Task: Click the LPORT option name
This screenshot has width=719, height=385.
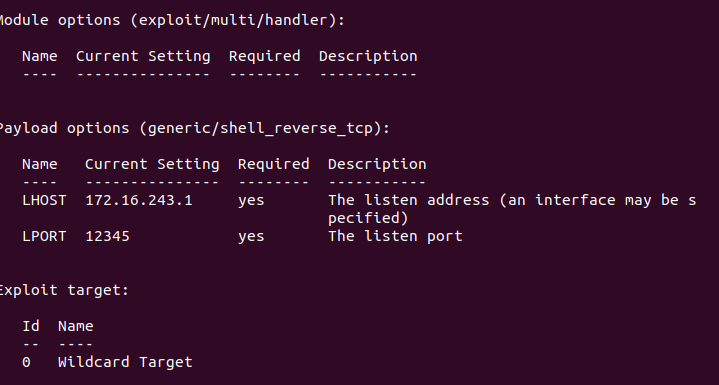Action: (x=44, y=236)
